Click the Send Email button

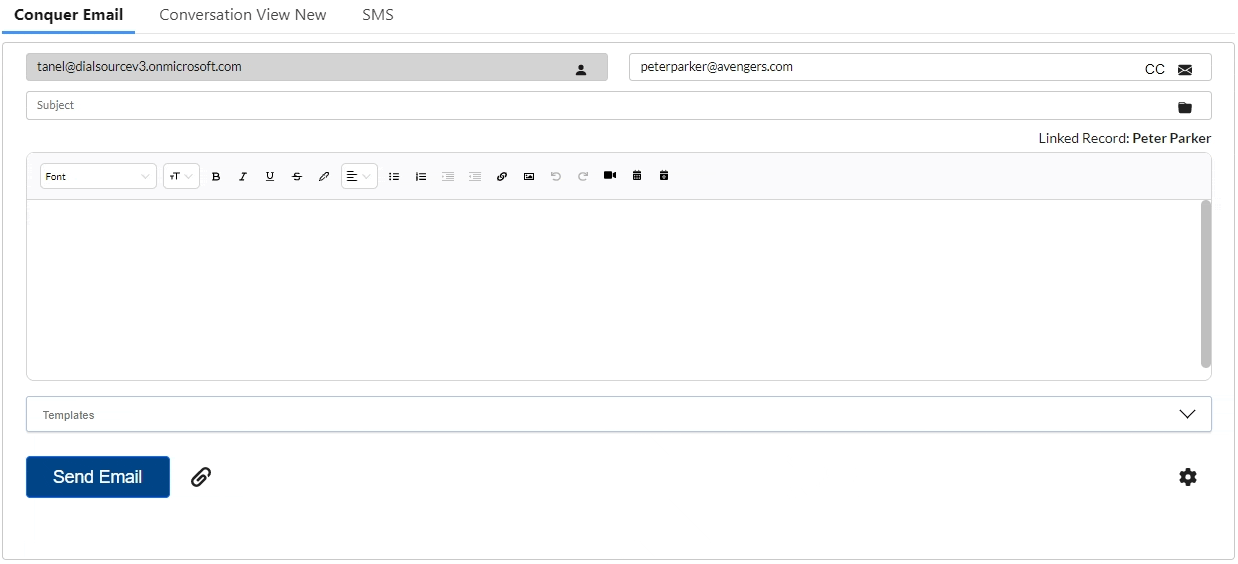98,477
